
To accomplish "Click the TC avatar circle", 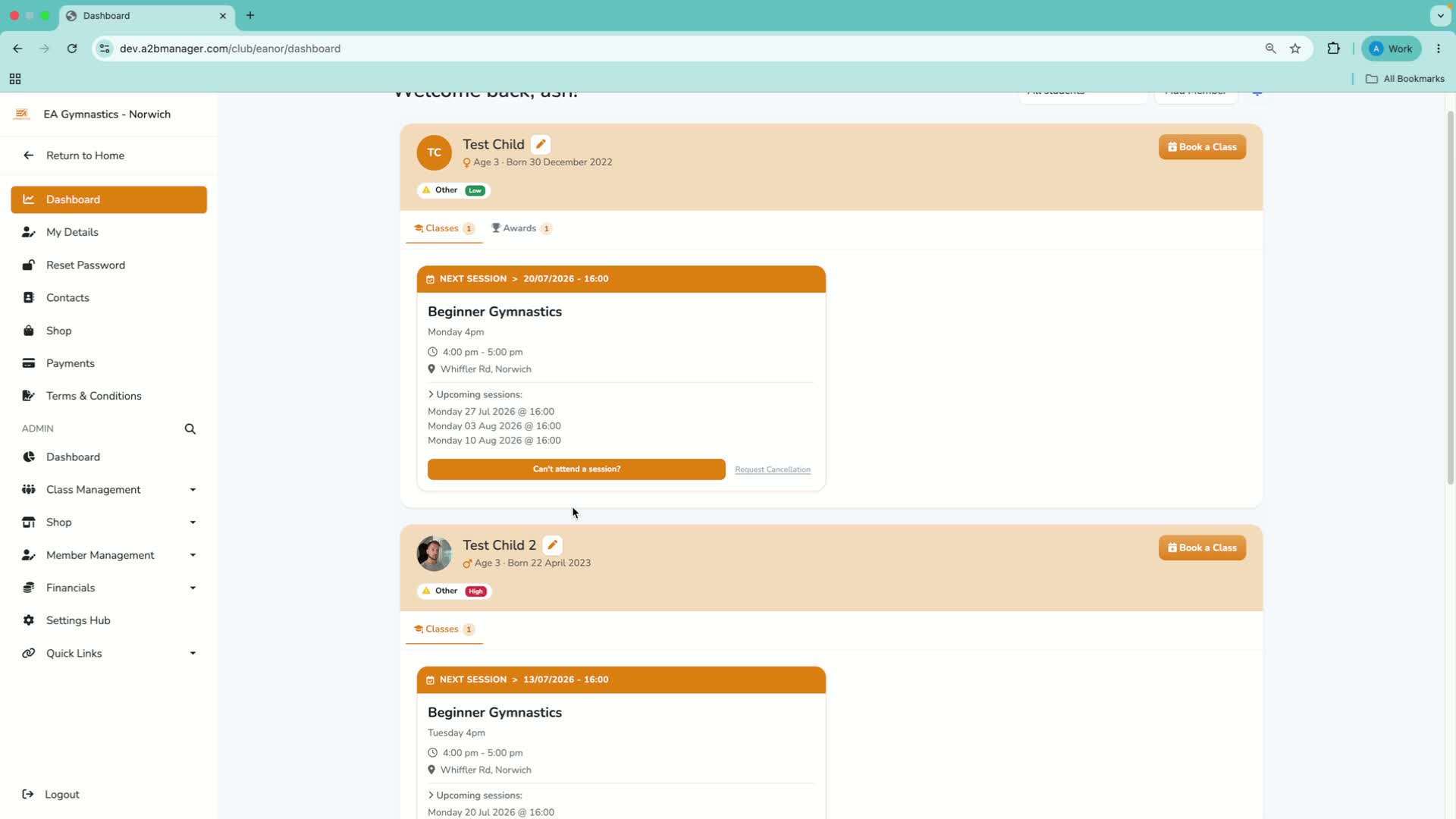I will (434, 152).
